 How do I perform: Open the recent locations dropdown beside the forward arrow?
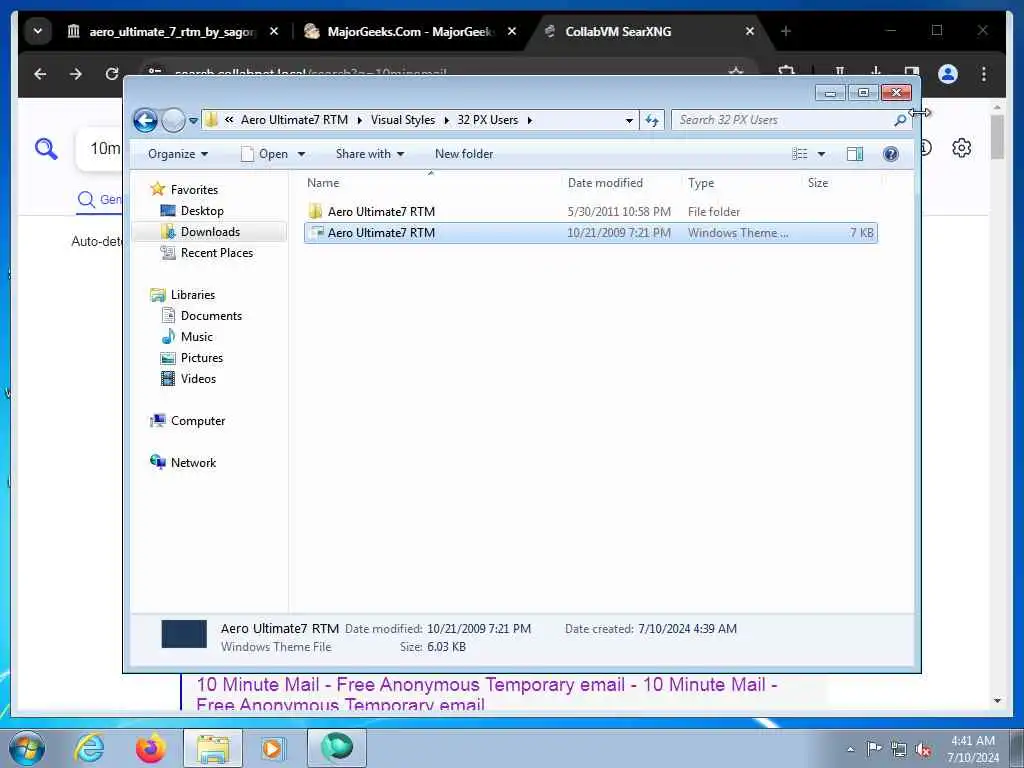[x=193, y=120]
